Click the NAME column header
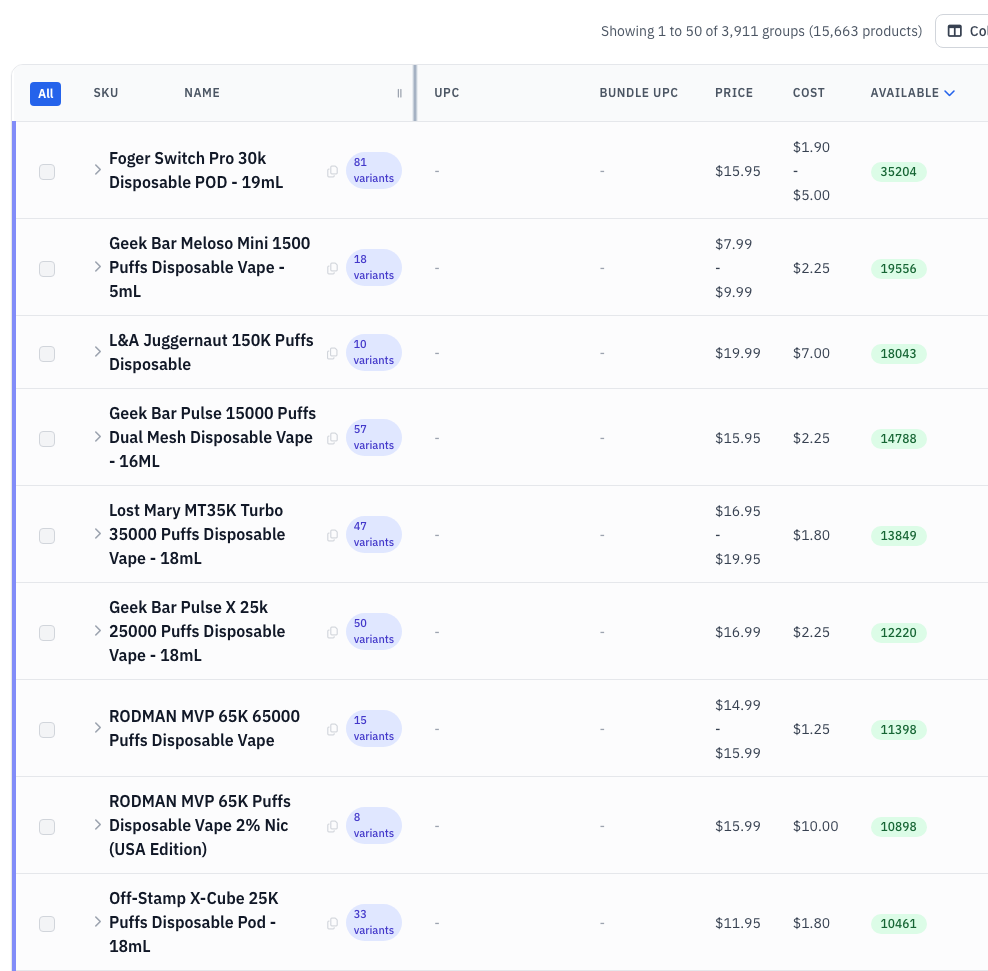The width and height of the screenshot is (988, 971). point(202,93)
